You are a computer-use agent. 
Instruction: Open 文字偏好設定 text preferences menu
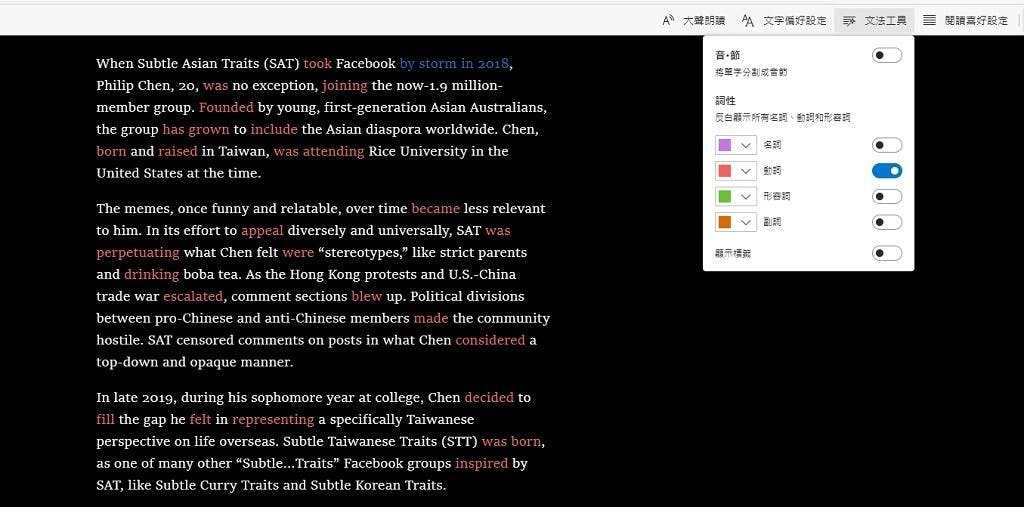click(x=795, y=21)
